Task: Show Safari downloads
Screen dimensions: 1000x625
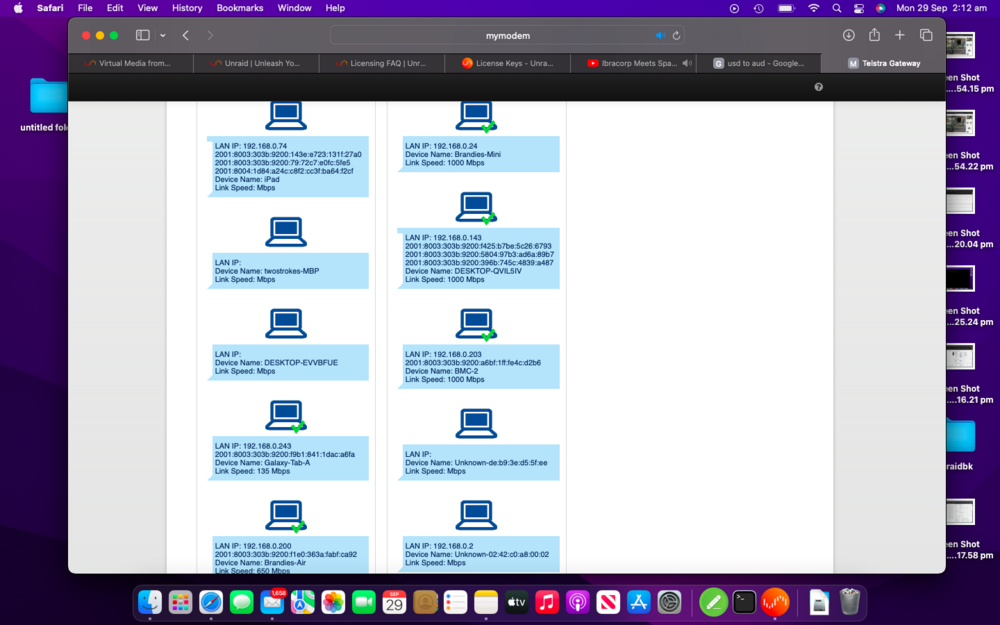Action: pyautogui.click(x=848, y=35)
